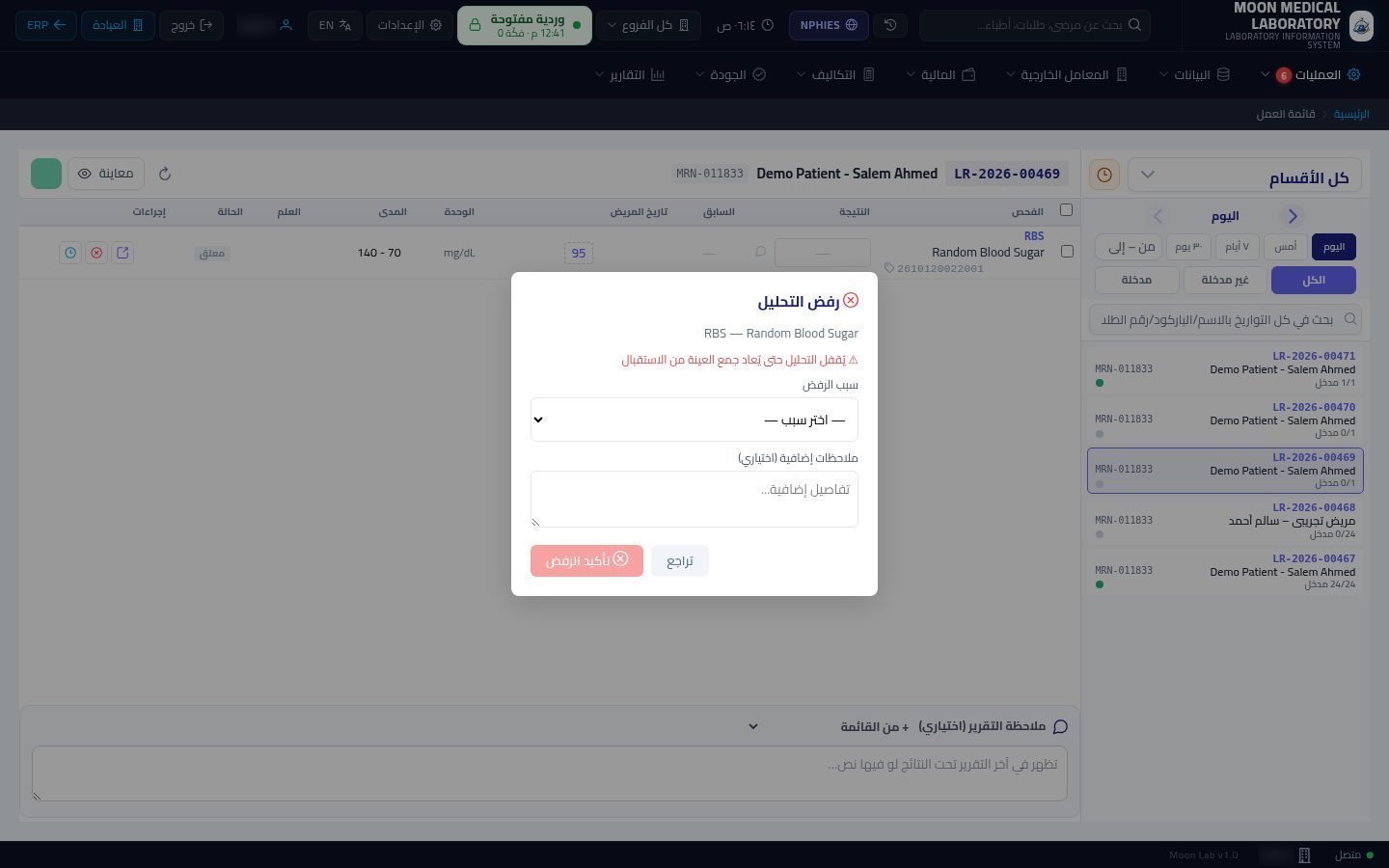Image resolution: width=1389 pixels, height=868 pixels.
Task: Expand the التكاليف costs menu
Action: point(835,74)
